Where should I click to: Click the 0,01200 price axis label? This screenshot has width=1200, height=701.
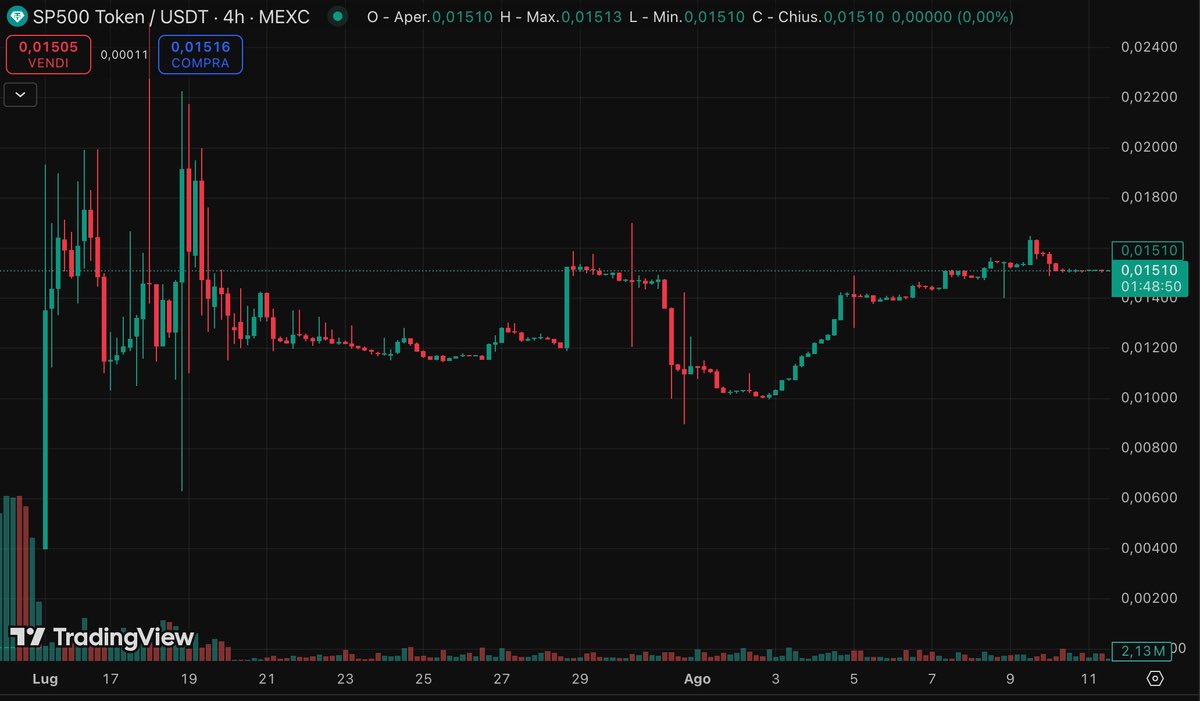pyautogui.click(x=1148, y=348)
